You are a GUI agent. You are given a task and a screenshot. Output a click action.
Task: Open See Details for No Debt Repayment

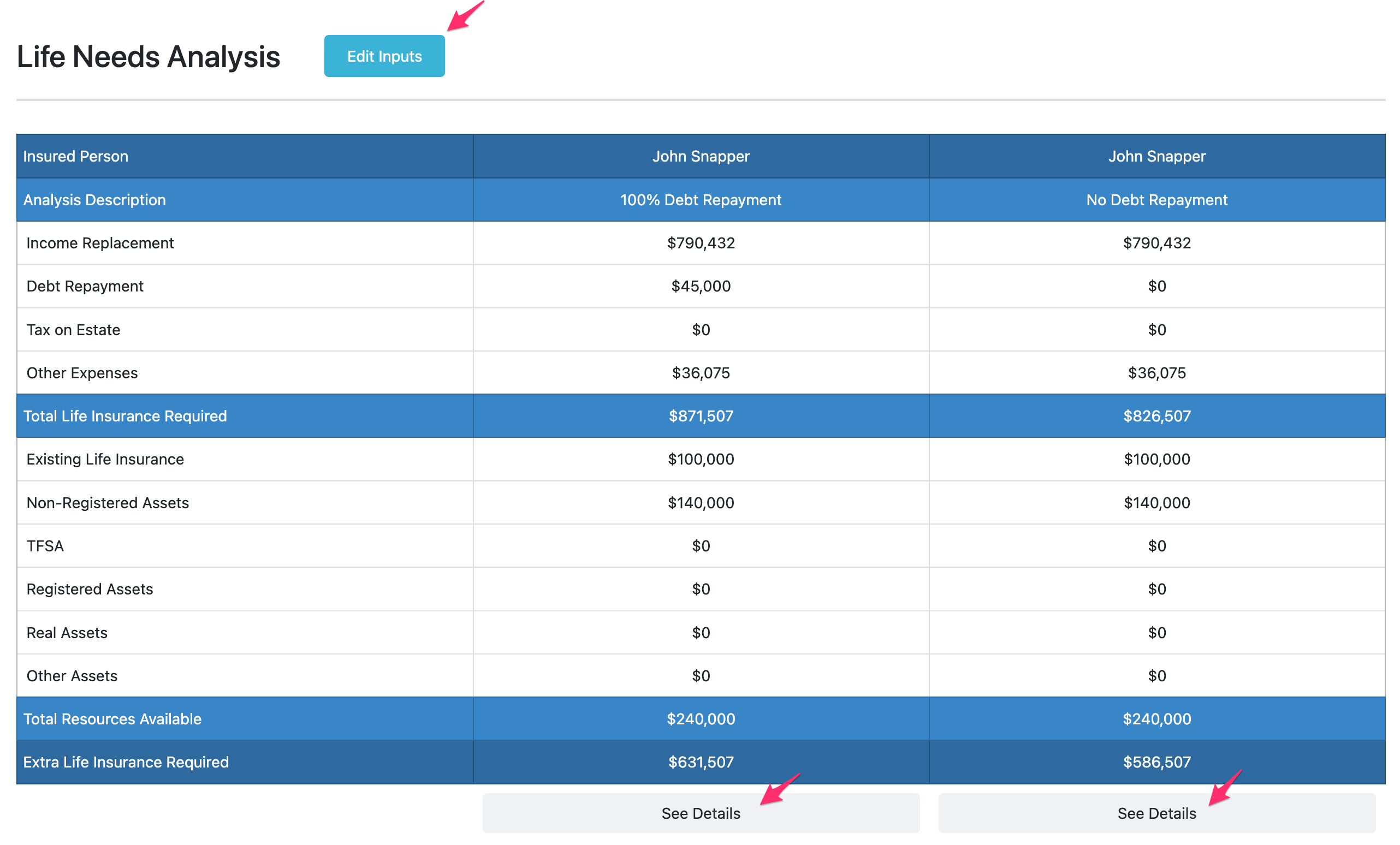click(x=1156, y=813)
